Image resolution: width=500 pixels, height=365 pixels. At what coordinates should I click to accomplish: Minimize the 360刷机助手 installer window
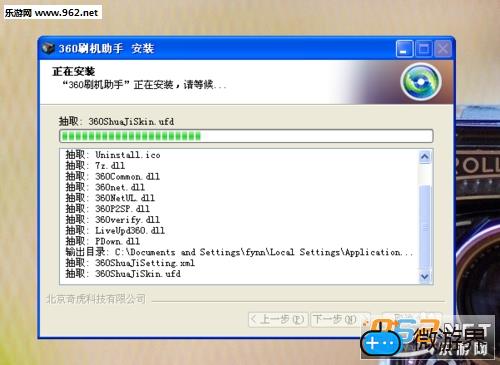pyautogui.click(x=404, y=49)
